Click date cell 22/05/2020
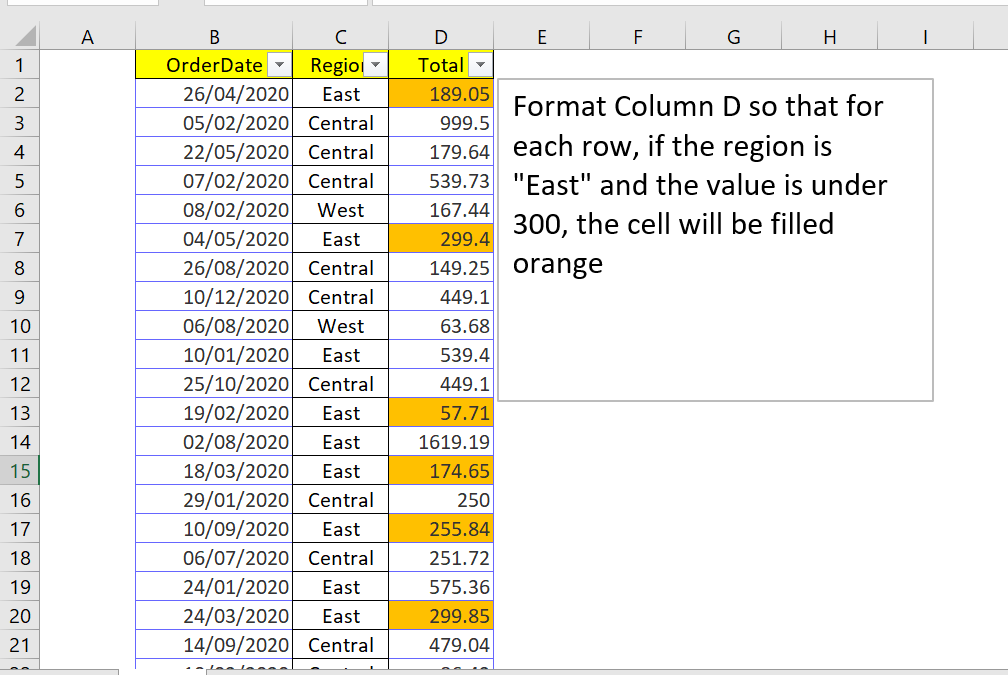Screen dimensions: 1008x675 click(x=214, y=152)
